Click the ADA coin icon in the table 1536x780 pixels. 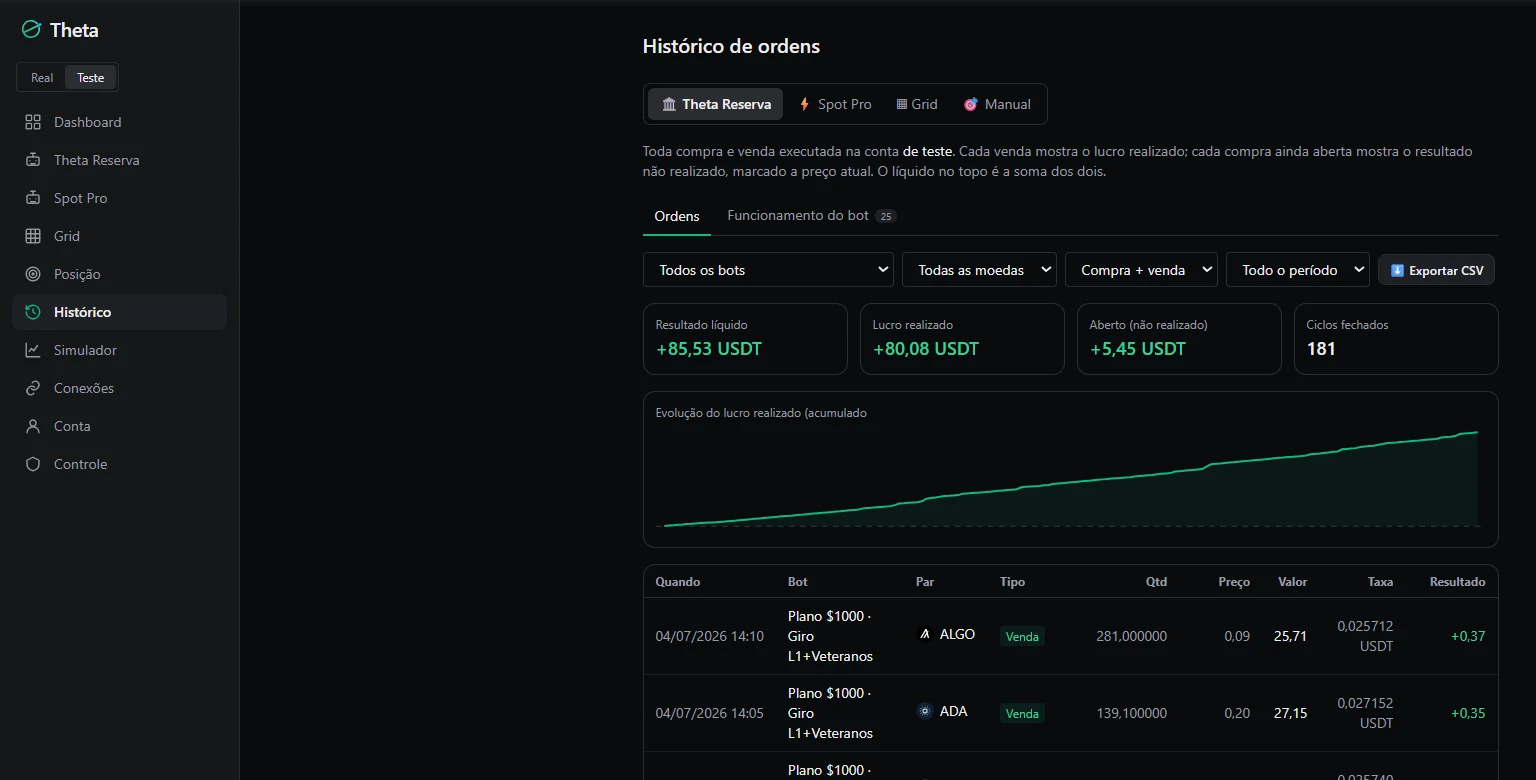pyautogui.click(x=925, y=711)
